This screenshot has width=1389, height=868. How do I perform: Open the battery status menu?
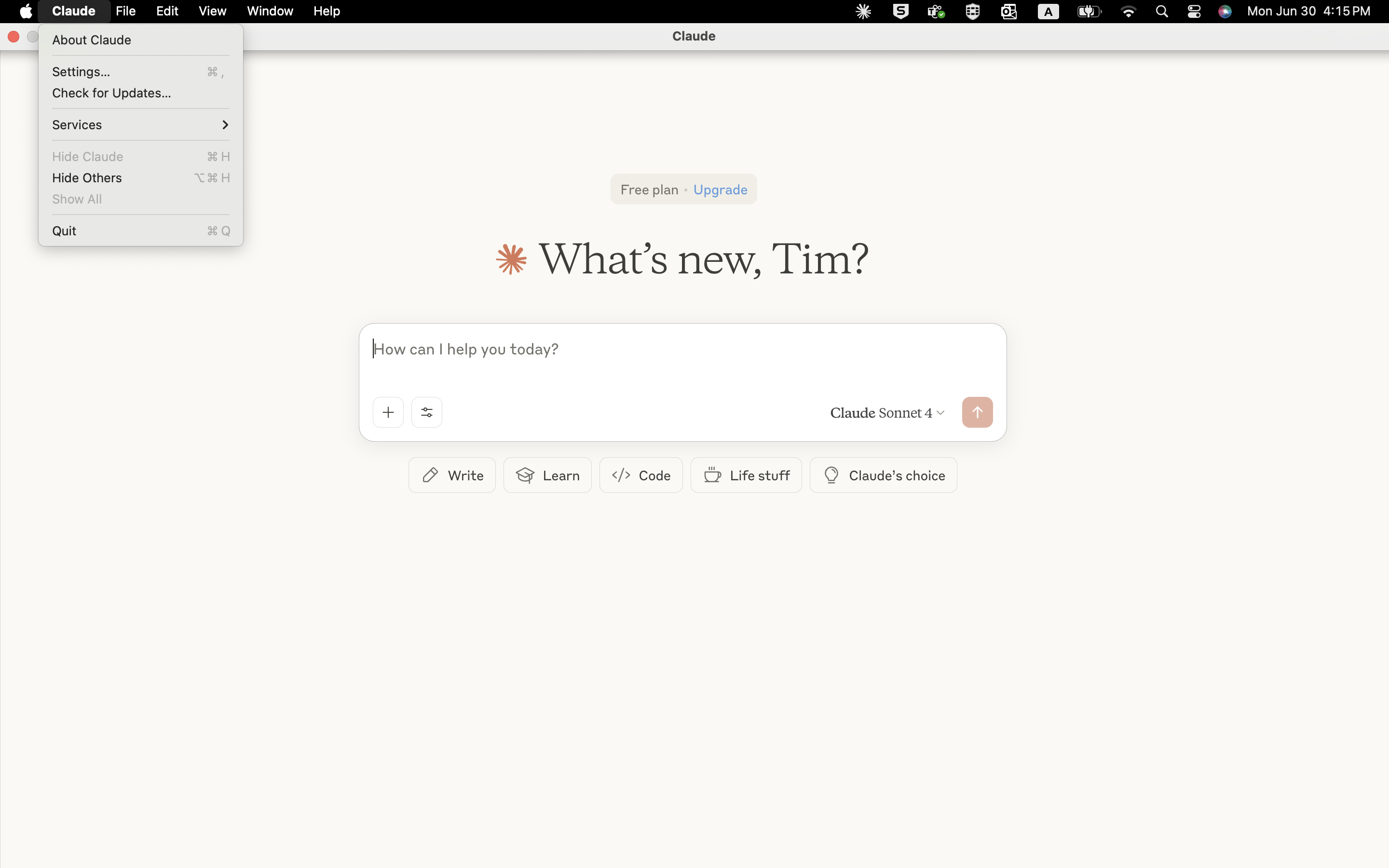point(1089,12)
